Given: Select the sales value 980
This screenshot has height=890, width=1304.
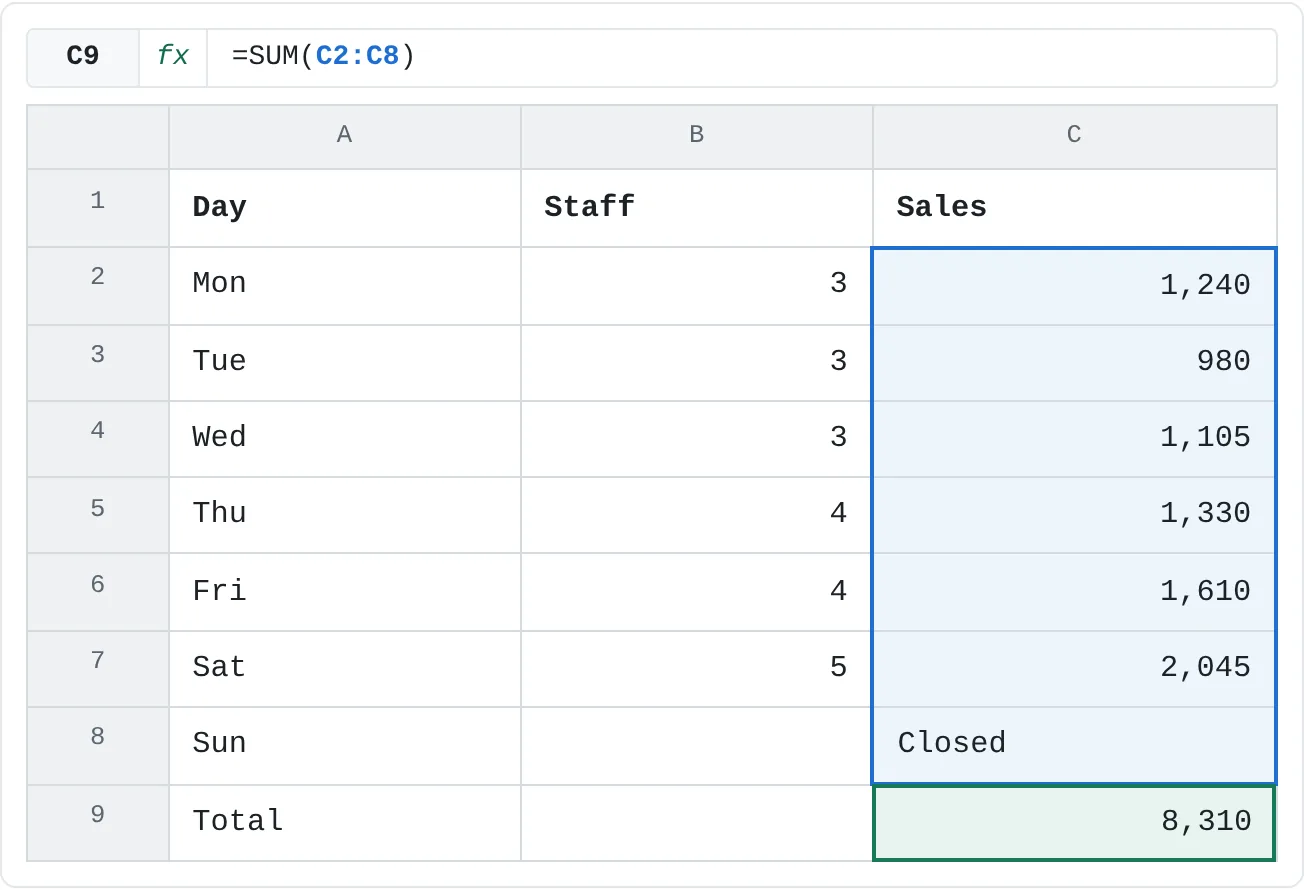Looking at the screenshot, I should point(1075,362).
